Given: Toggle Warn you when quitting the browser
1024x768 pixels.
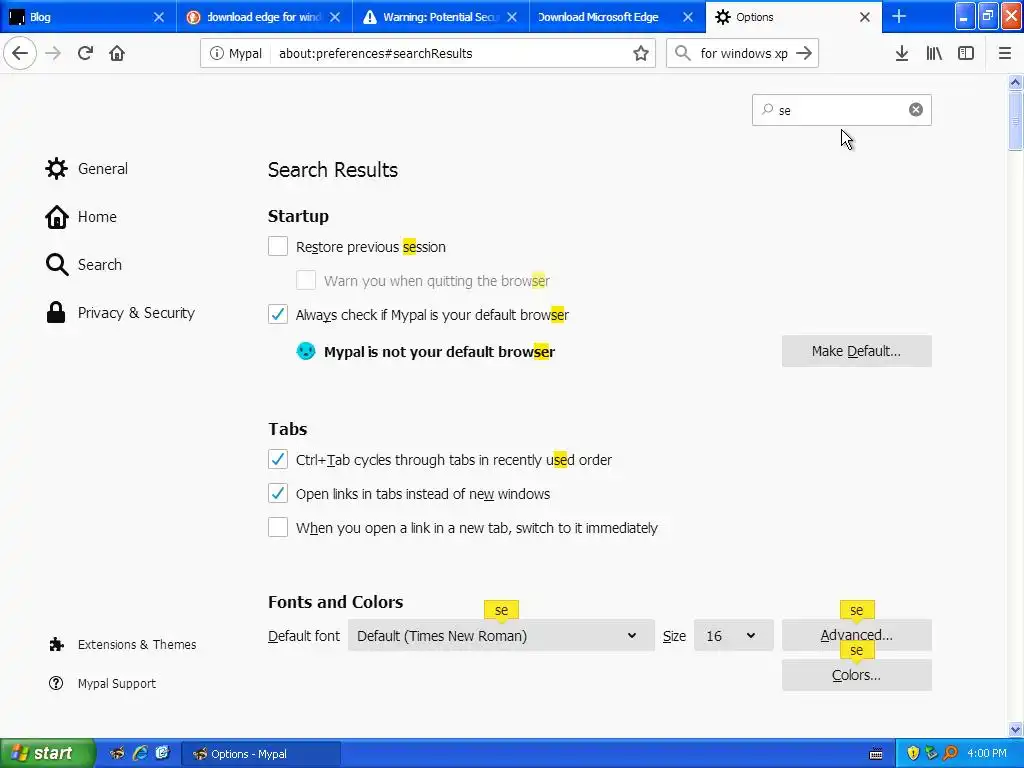Looking at the screenshot, I should coord(306,280).
